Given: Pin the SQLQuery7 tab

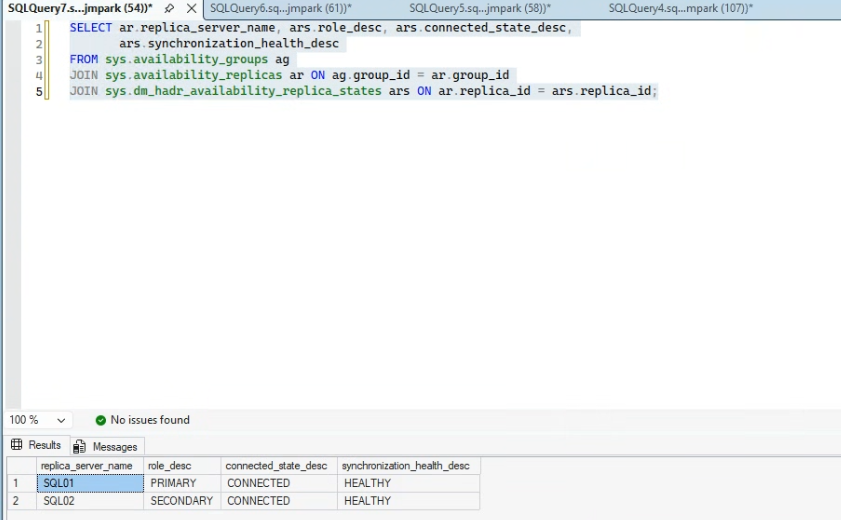Looking at the screenshot, I should 169,8.
